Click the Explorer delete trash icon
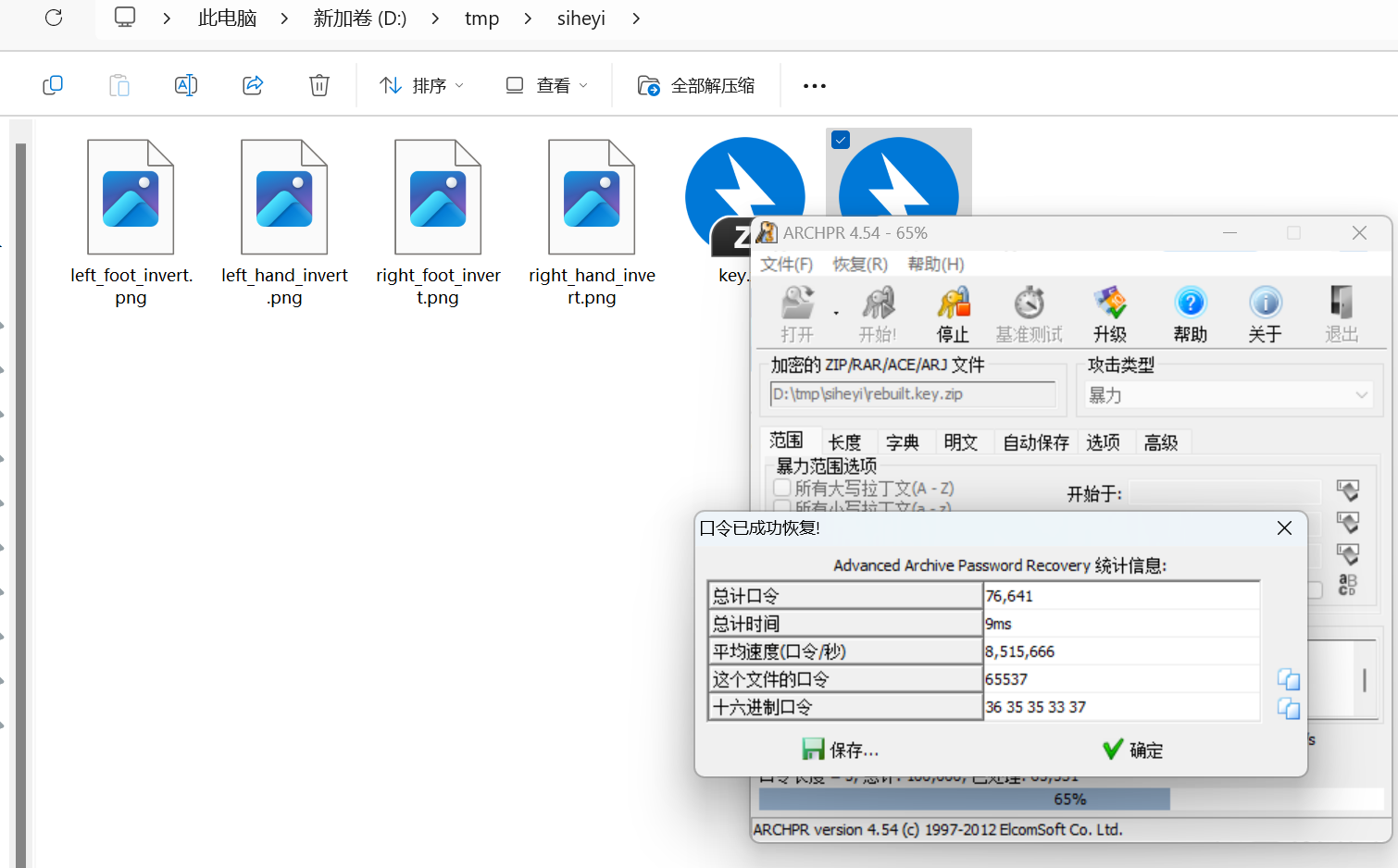Viewport: 1398px width, 868px height. (319, 85)
